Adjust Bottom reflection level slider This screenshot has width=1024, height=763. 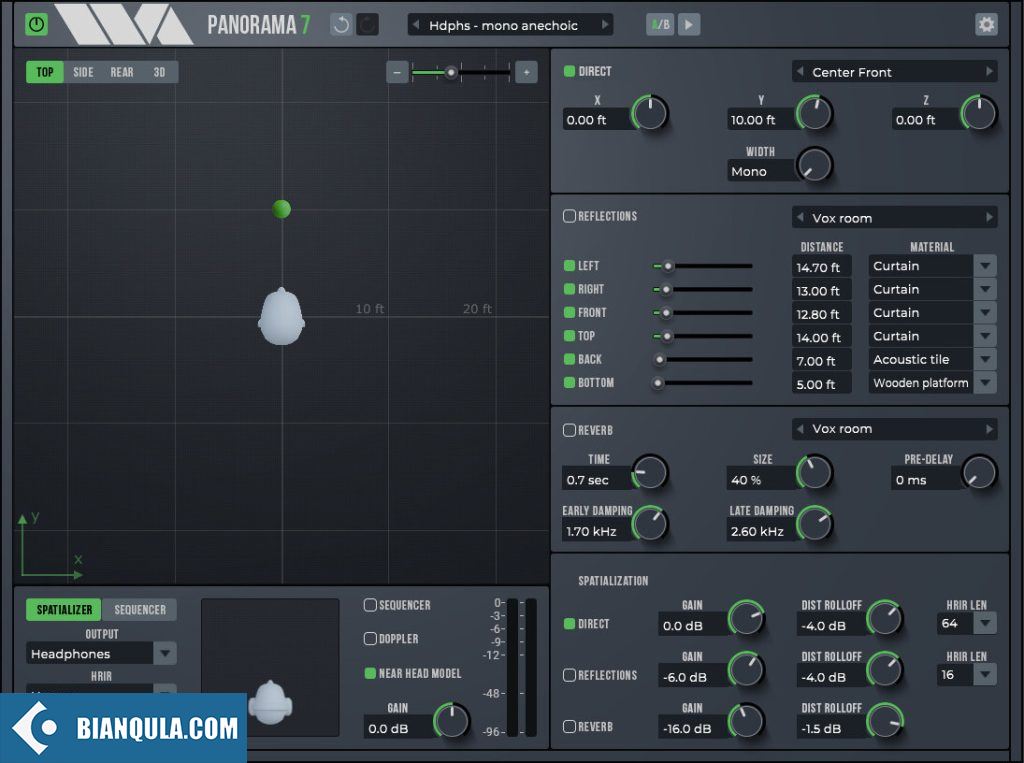[703, 383]
